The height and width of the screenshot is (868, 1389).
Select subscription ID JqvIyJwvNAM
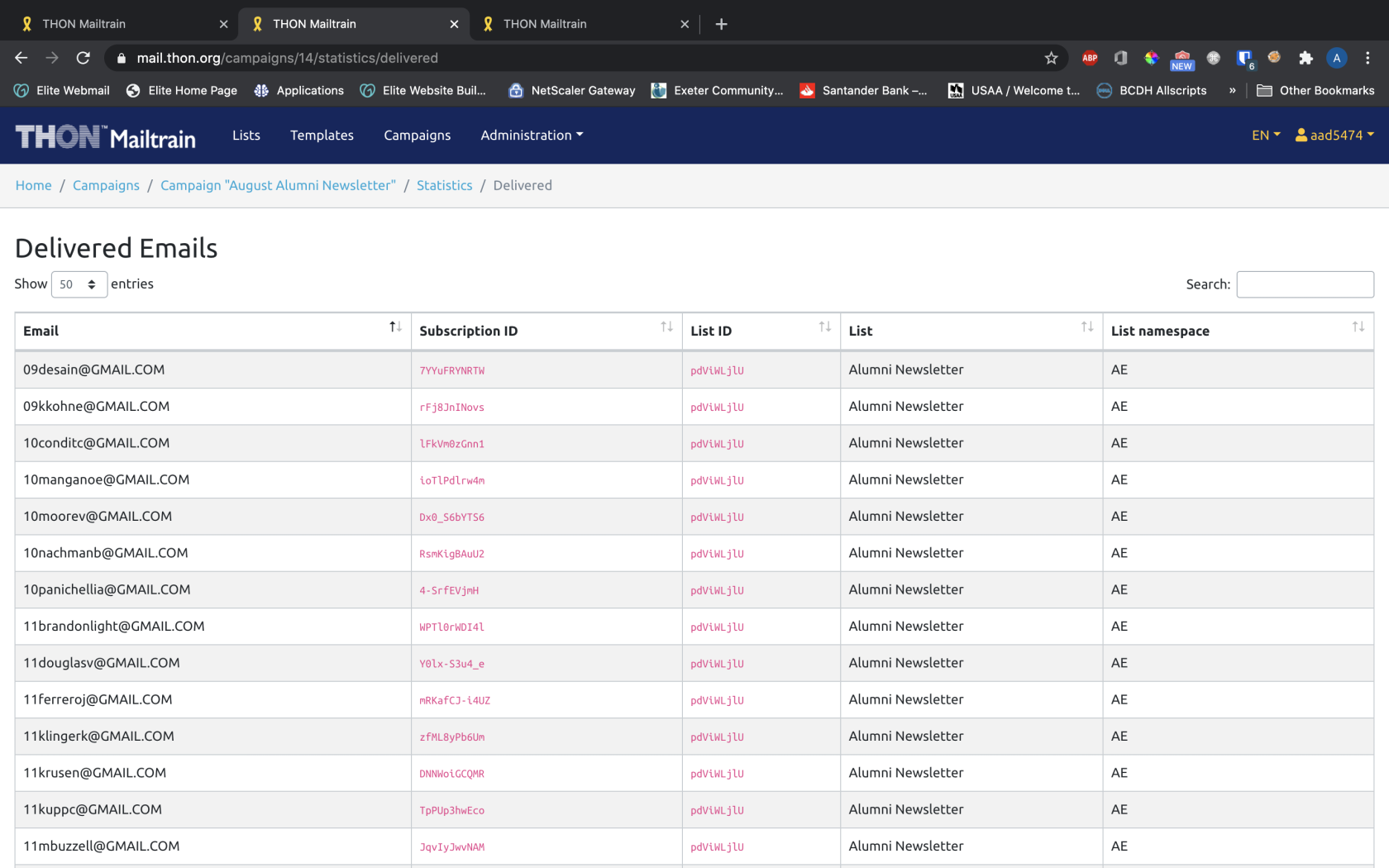click(451, 847)
